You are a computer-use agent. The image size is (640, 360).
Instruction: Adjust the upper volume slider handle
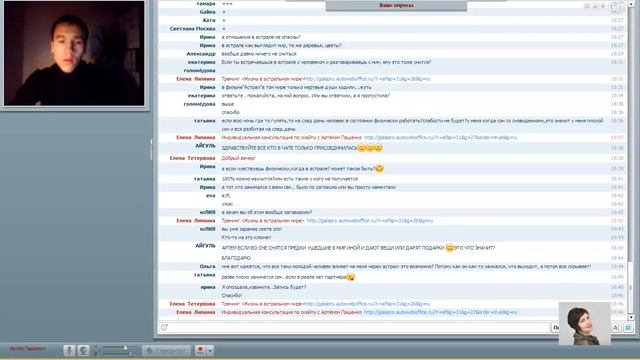125,348
